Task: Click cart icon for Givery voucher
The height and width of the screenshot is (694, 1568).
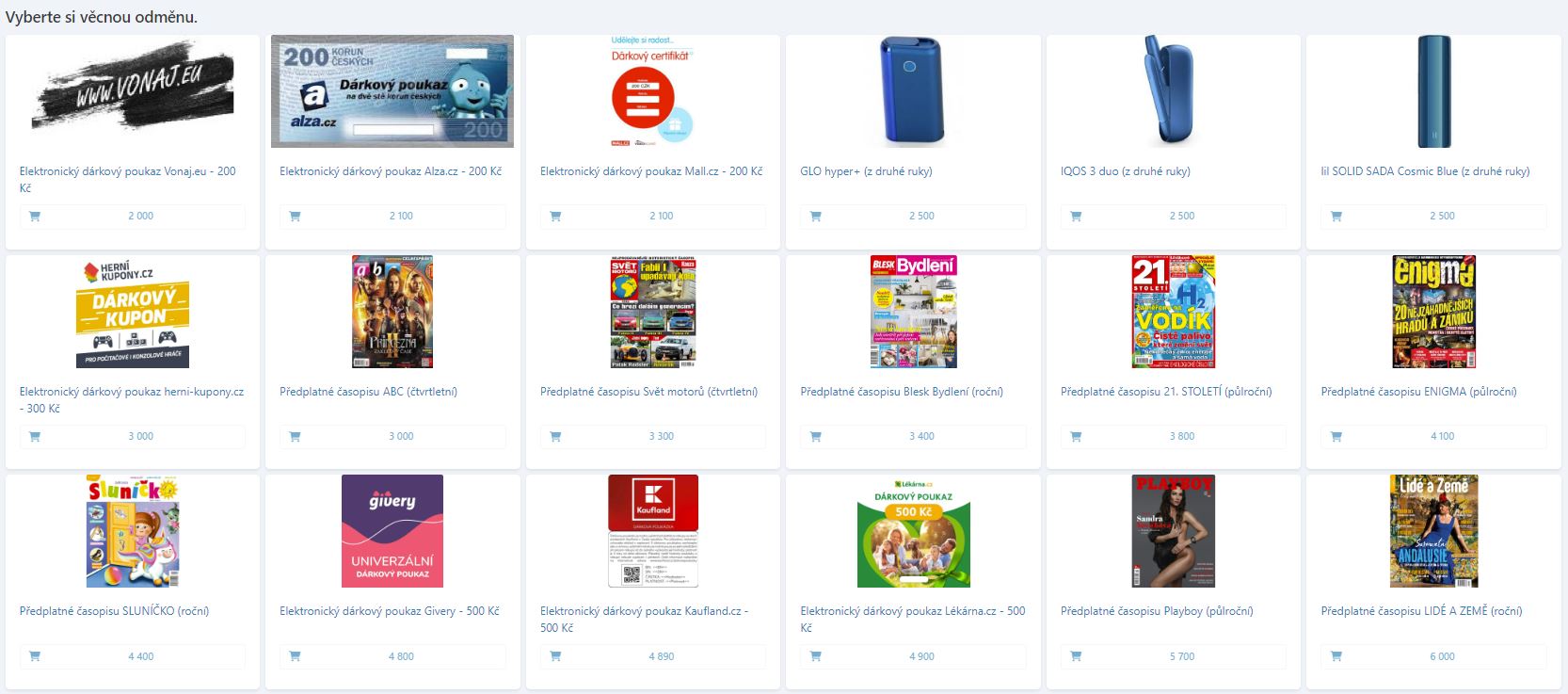Action: 295,657
